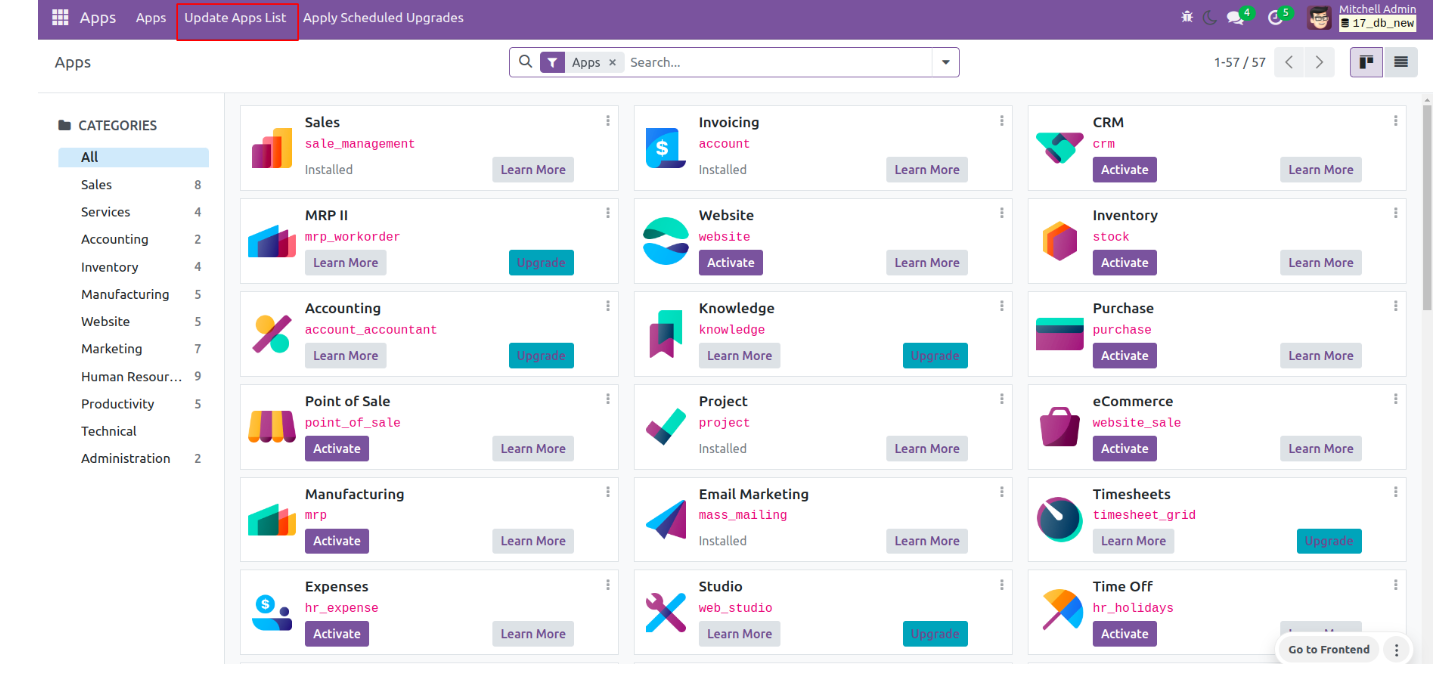1442x700 pixels.
Task: Activate the Point of Sale app
Action: (x=337, y=449)
